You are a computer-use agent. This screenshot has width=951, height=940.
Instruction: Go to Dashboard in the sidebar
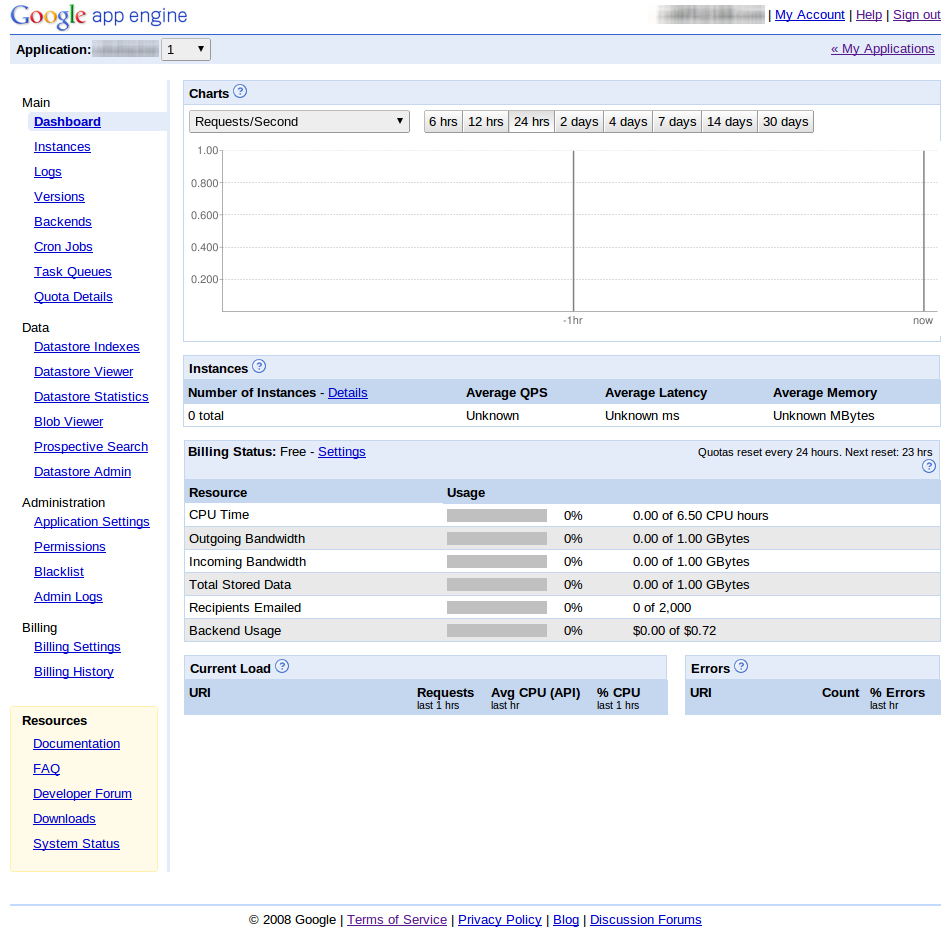point(67,121)
